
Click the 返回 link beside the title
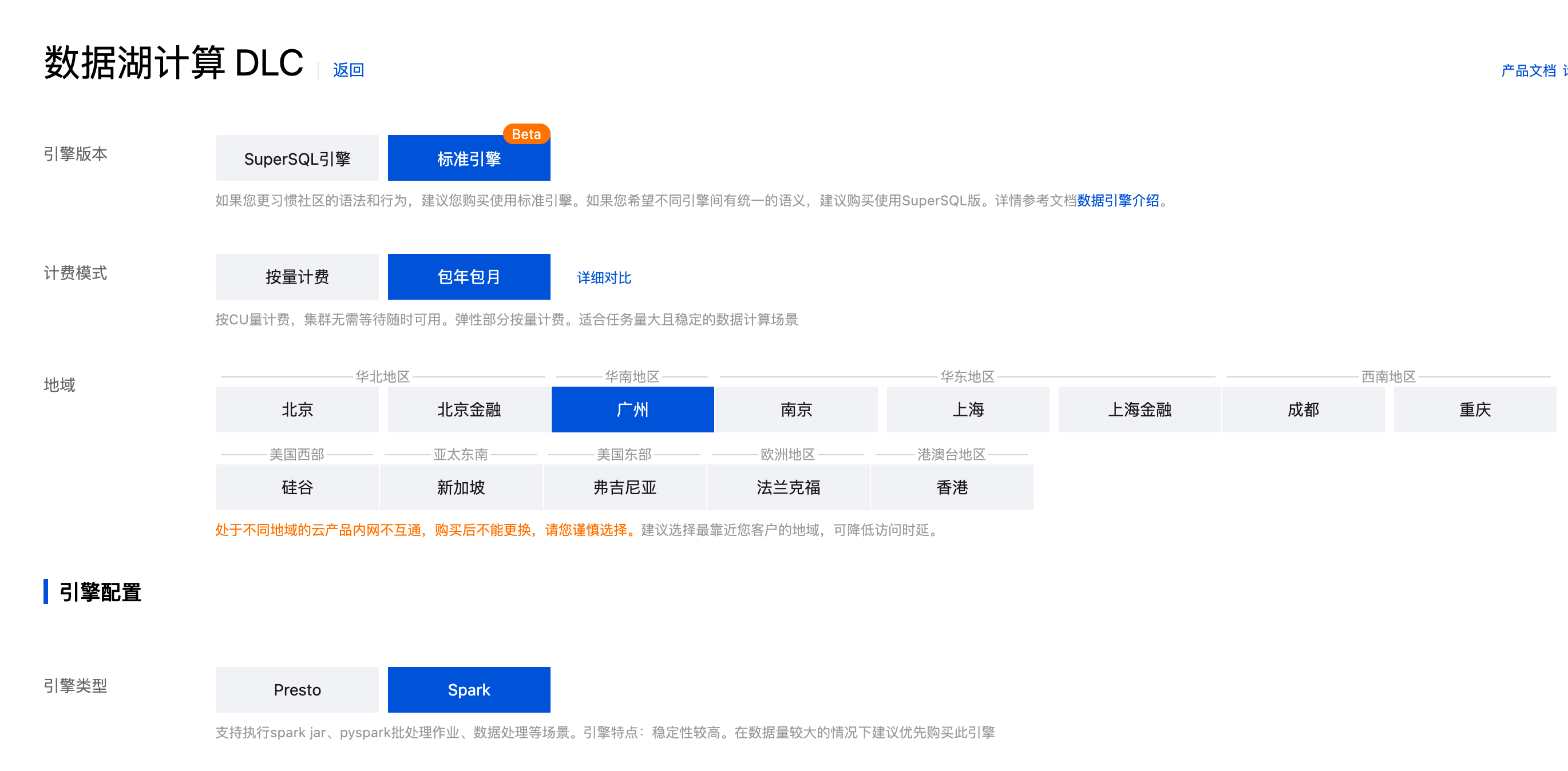pyautogui.click(x=348, y=70)
